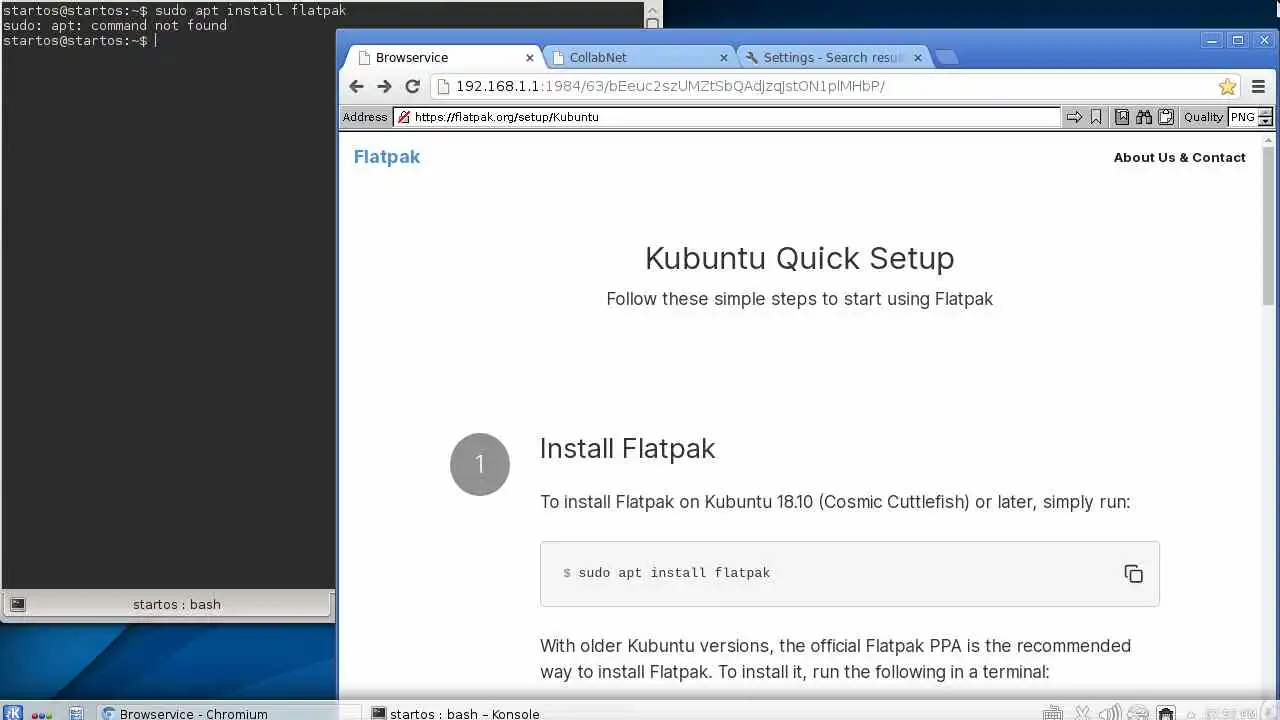1280x720 pixels.
Task: Click the insecure HTTPS warning icon in Address bar
Action: [404, 117]
